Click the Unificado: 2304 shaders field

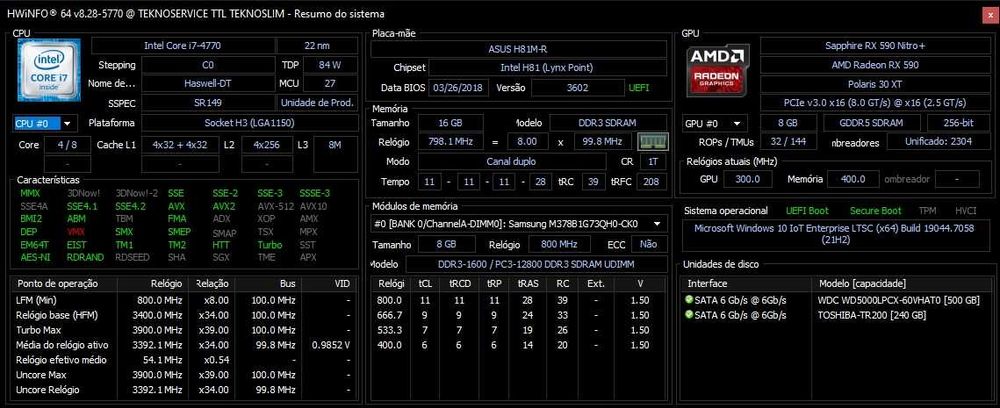coord(938,142)
